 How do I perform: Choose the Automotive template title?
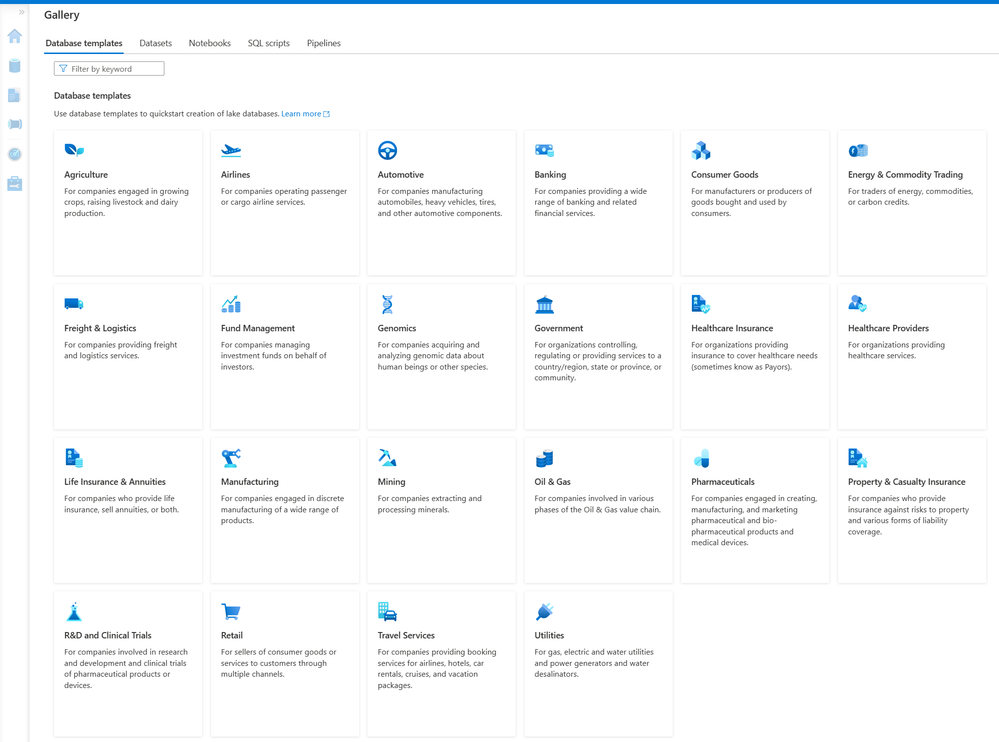(x=400, y=175)
